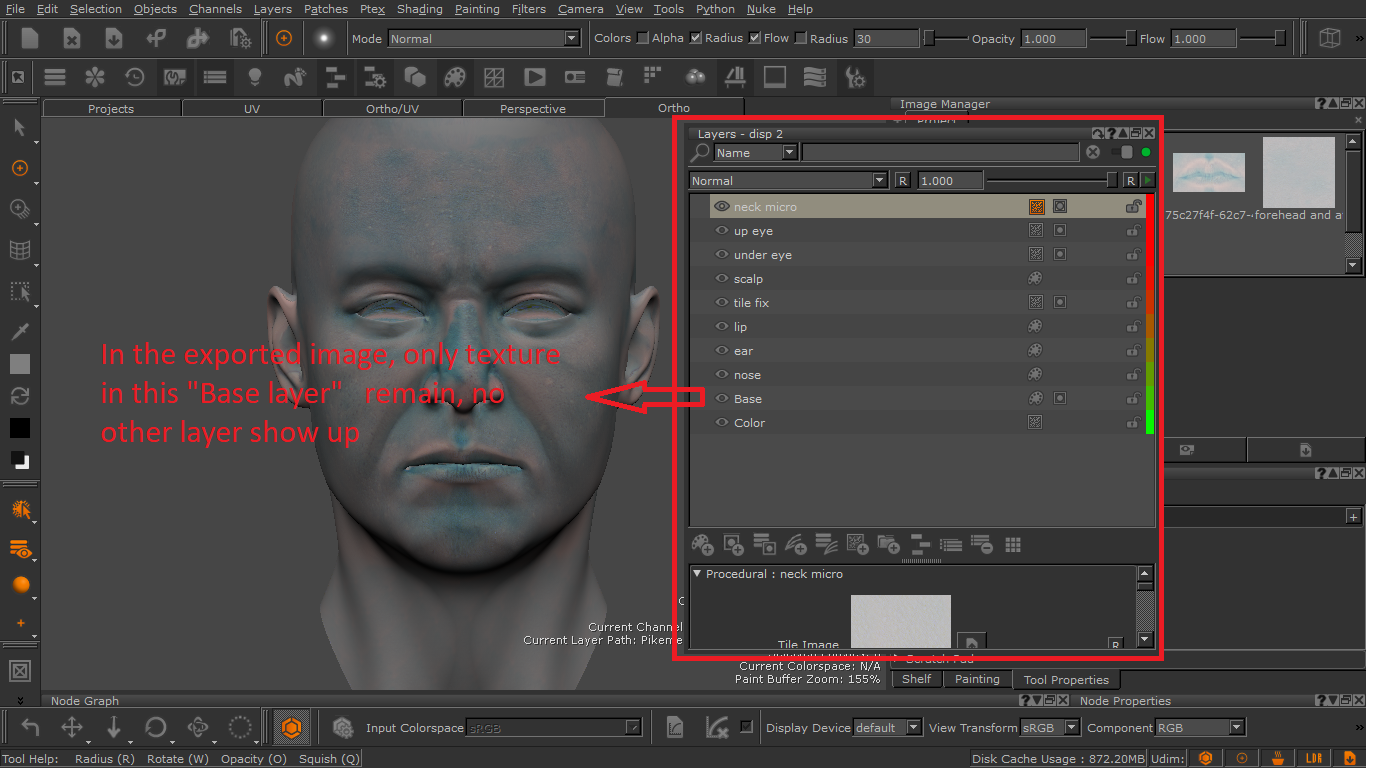The height and width of the screenshot is (768, 1376).
Task: Add a new paint layer icon
Action: click(x=702, y=544)
